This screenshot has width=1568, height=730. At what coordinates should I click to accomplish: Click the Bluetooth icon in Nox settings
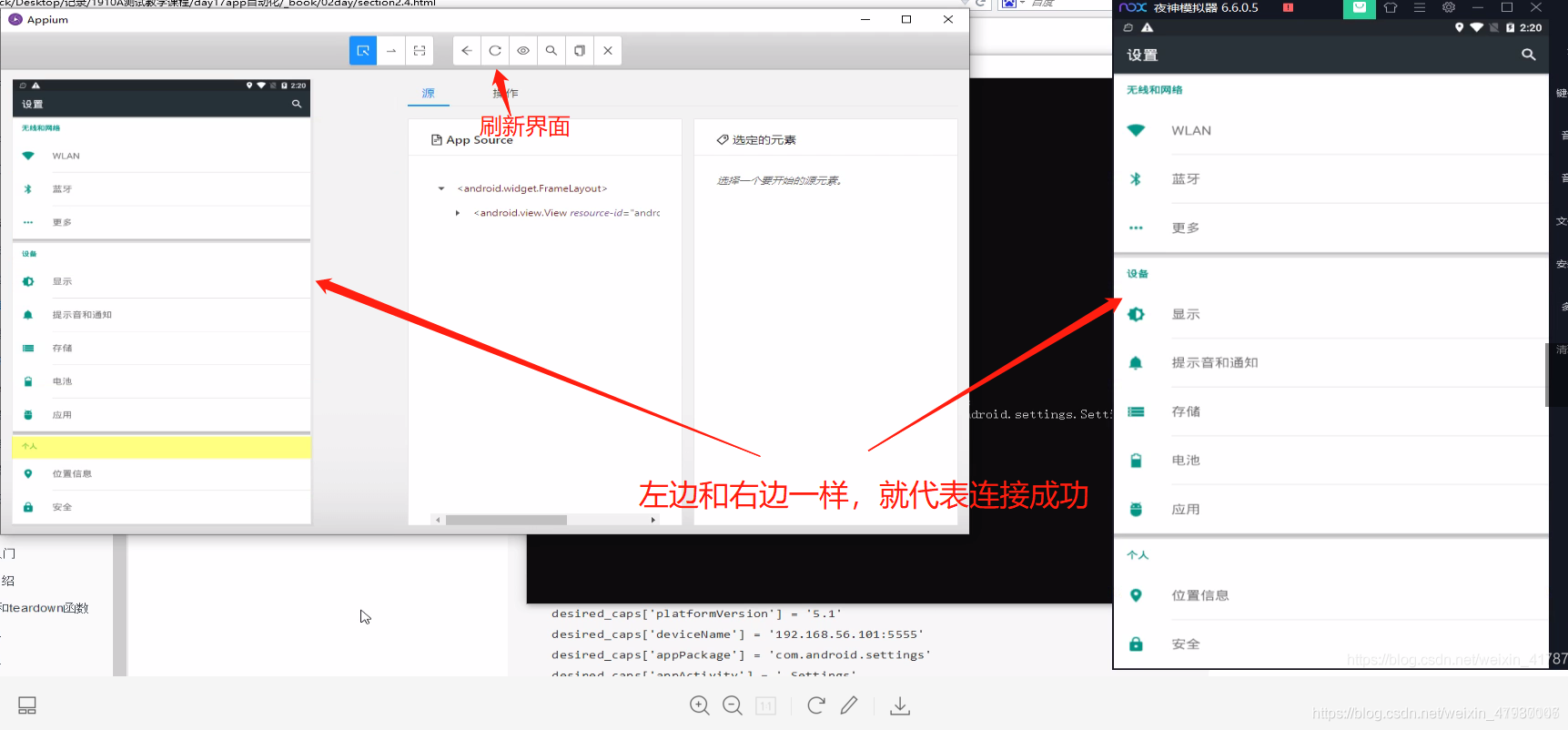[1136, 179]
